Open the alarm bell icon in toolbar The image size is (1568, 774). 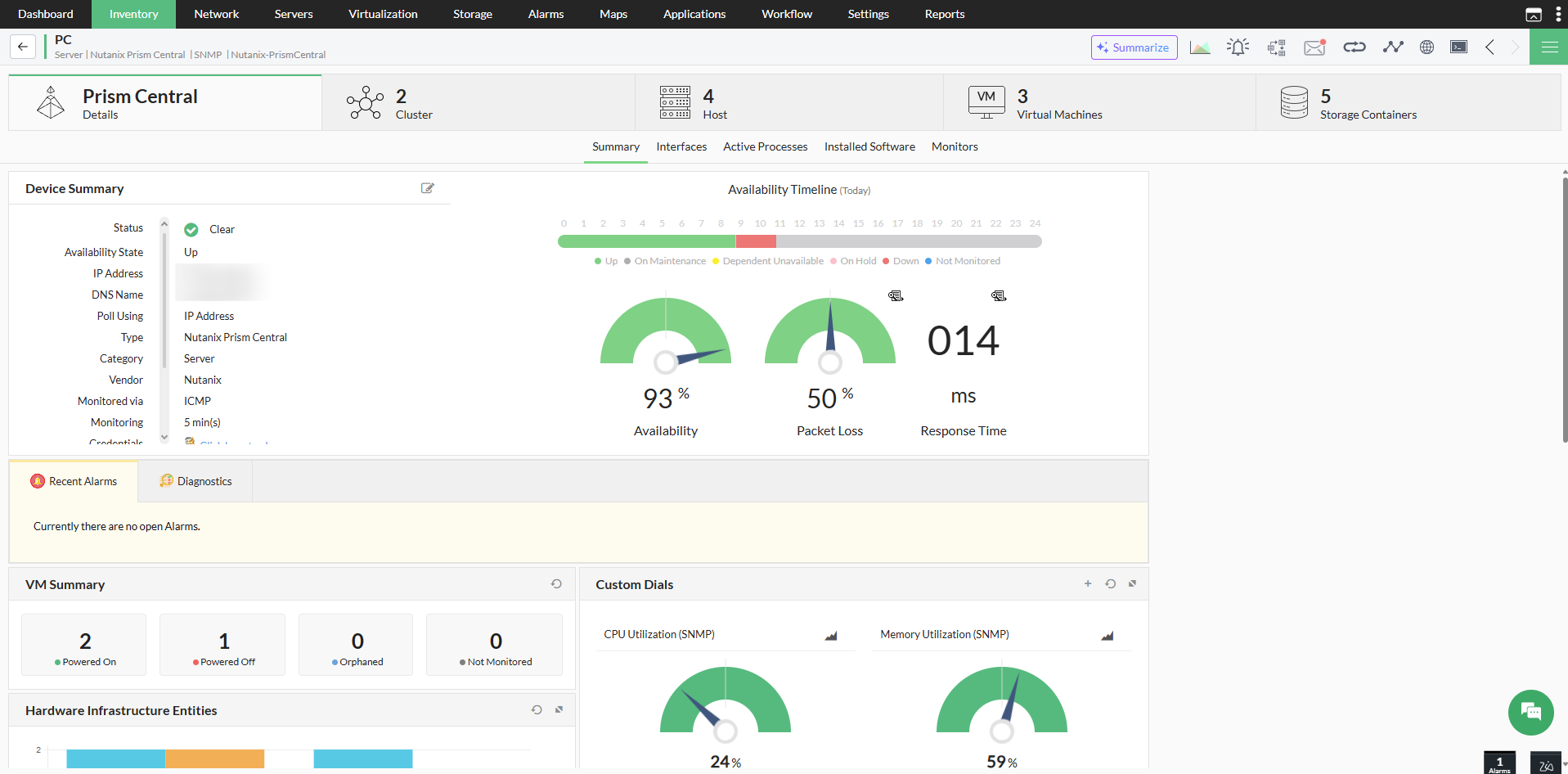1238,47
